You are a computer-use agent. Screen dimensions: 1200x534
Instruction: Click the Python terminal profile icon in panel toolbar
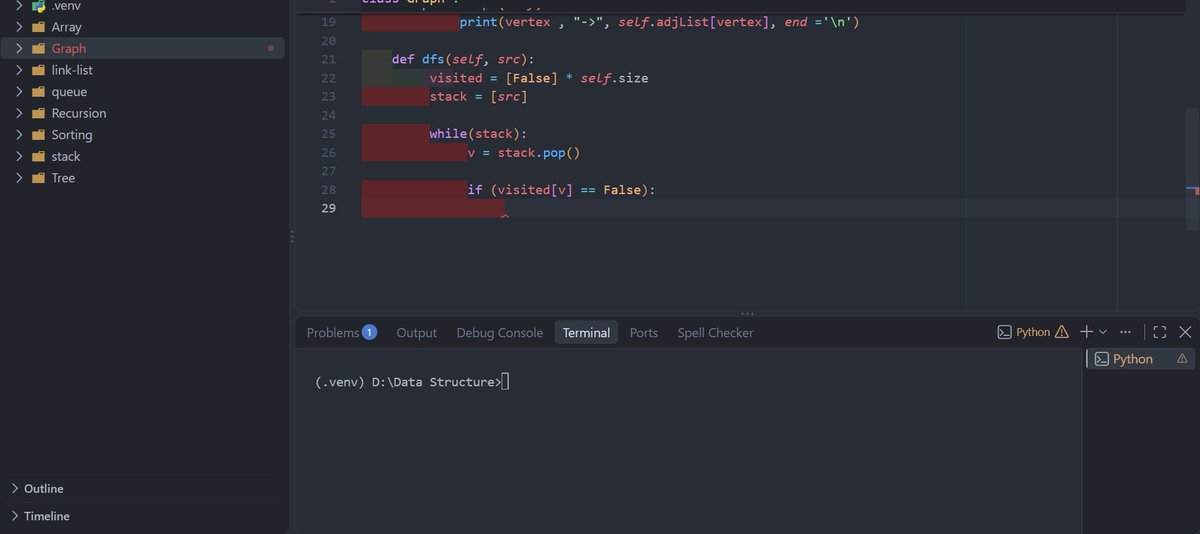point(1005,332)
